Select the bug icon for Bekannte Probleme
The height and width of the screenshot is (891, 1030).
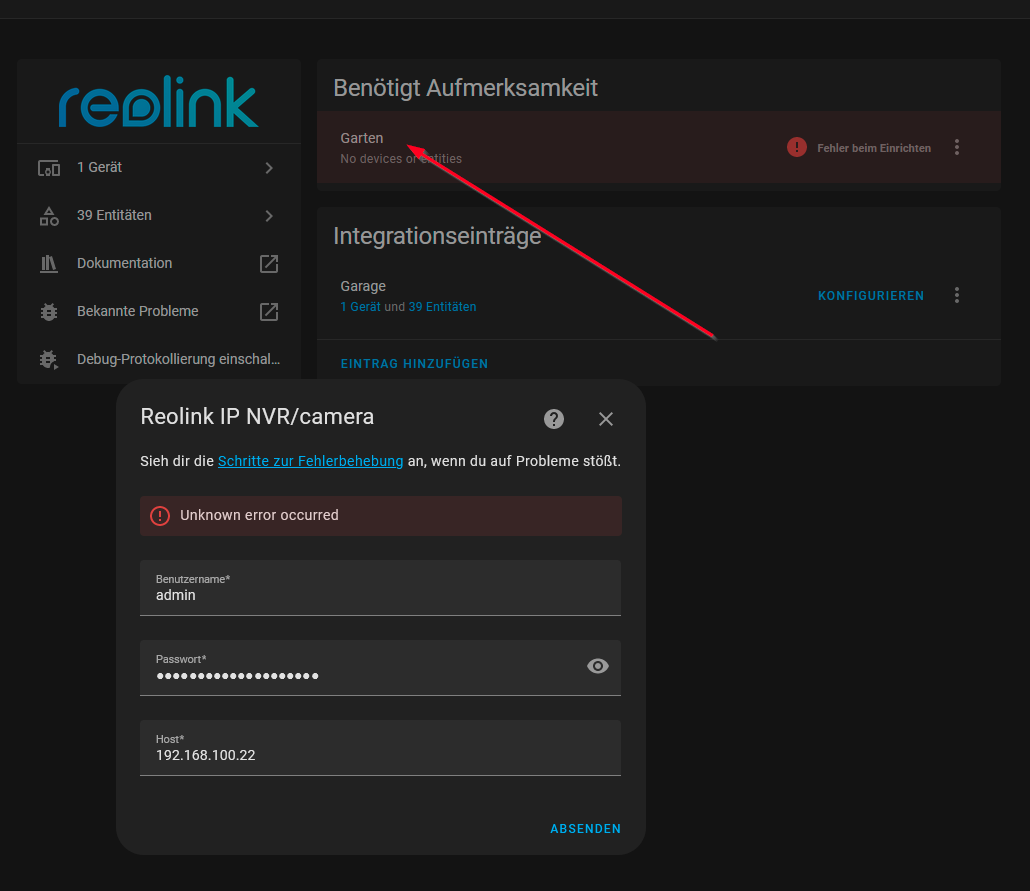pos(49,311)
